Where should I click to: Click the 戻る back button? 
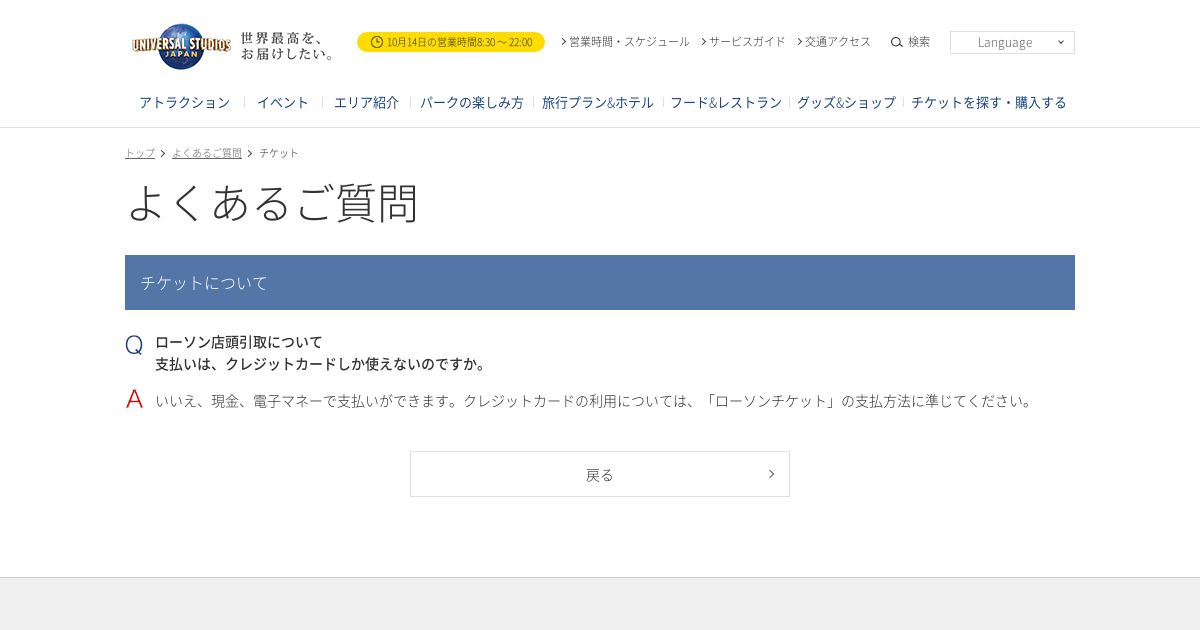(600, 474)
